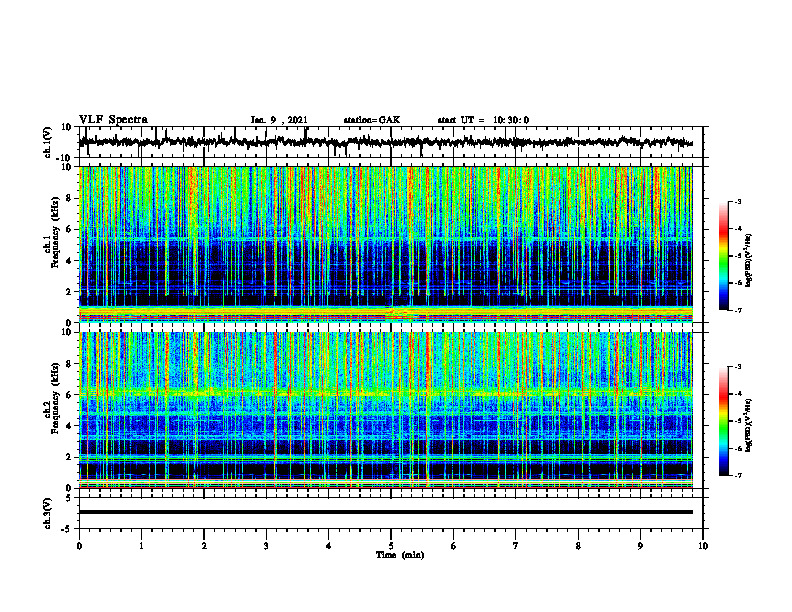Click time axis tick label "8"

(578, 546)
